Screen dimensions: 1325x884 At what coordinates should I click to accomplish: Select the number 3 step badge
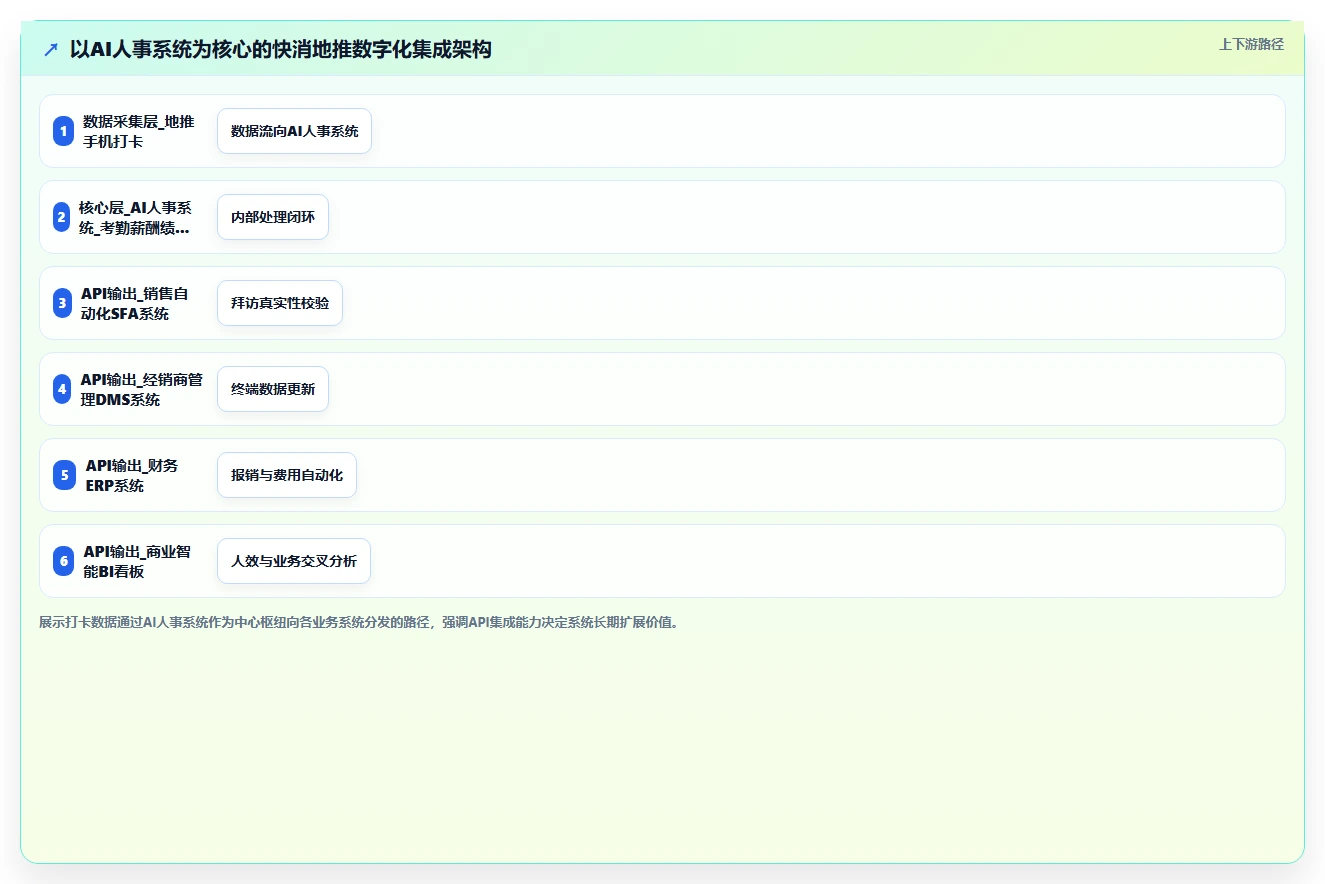point(62,303)
